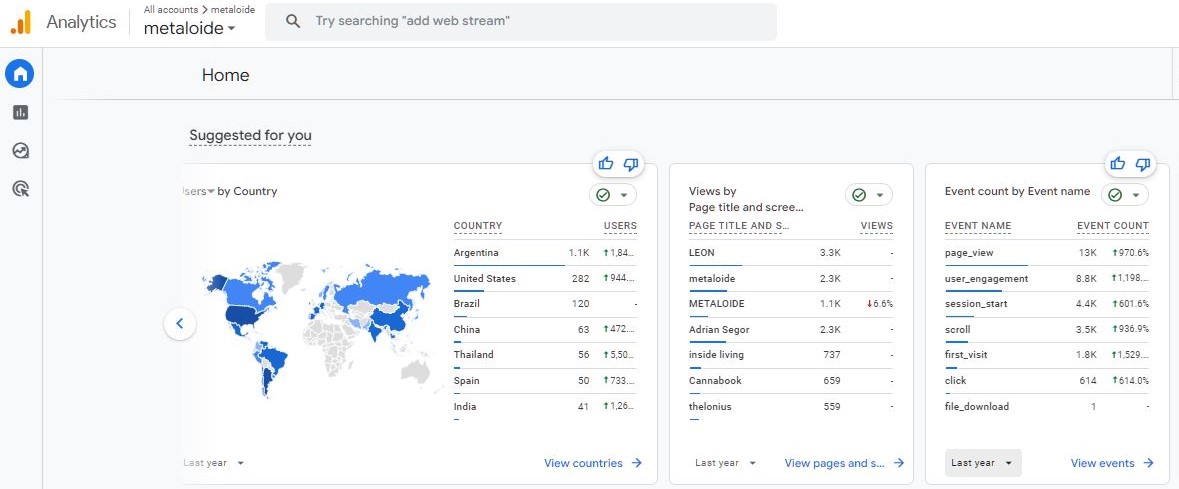Click the Home page title
This screenshot has height=489, width=1179.
(226, 75)
